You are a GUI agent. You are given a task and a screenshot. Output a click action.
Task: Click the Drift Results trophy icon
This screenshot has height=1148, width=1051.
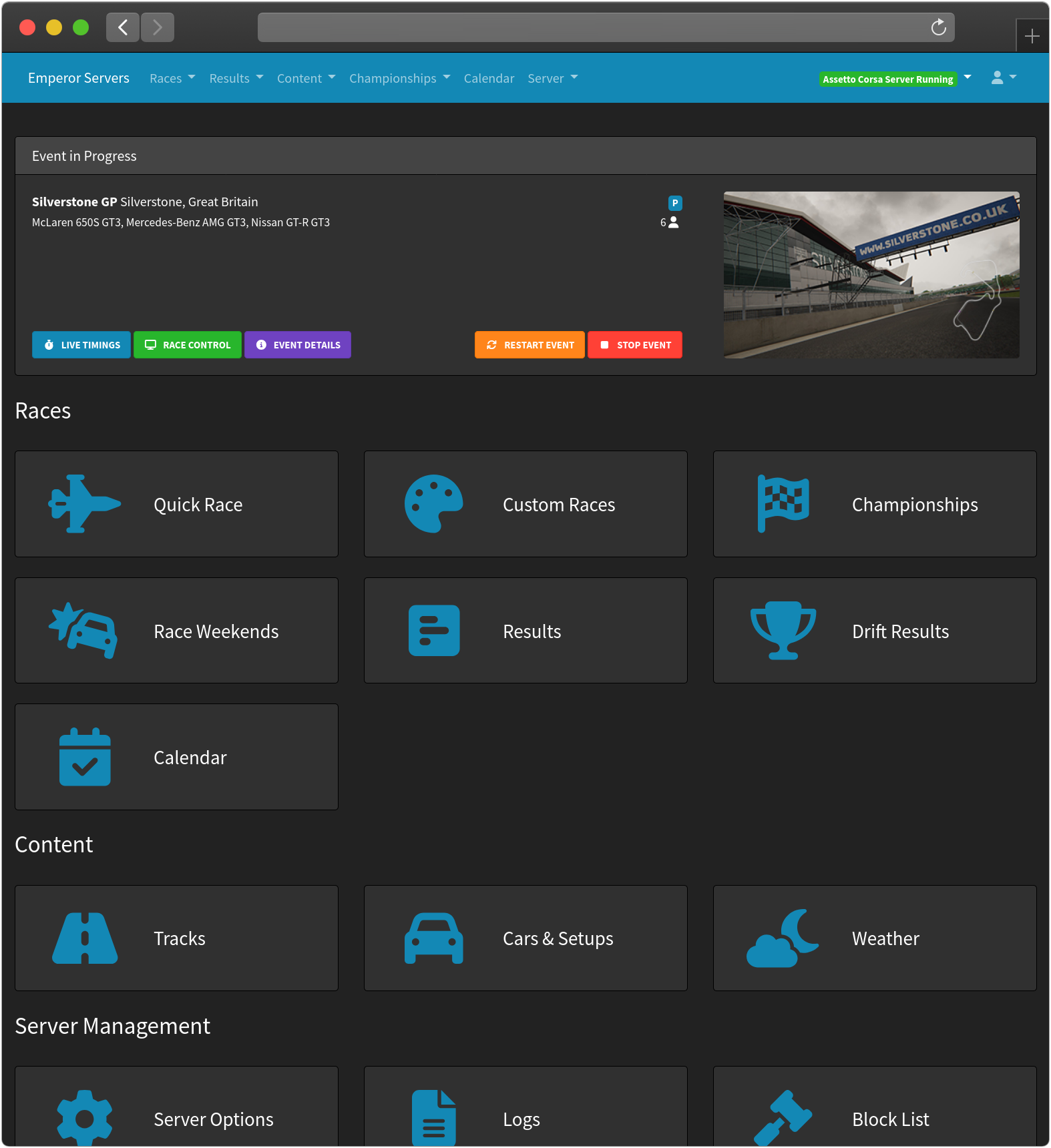click(783, 631)
